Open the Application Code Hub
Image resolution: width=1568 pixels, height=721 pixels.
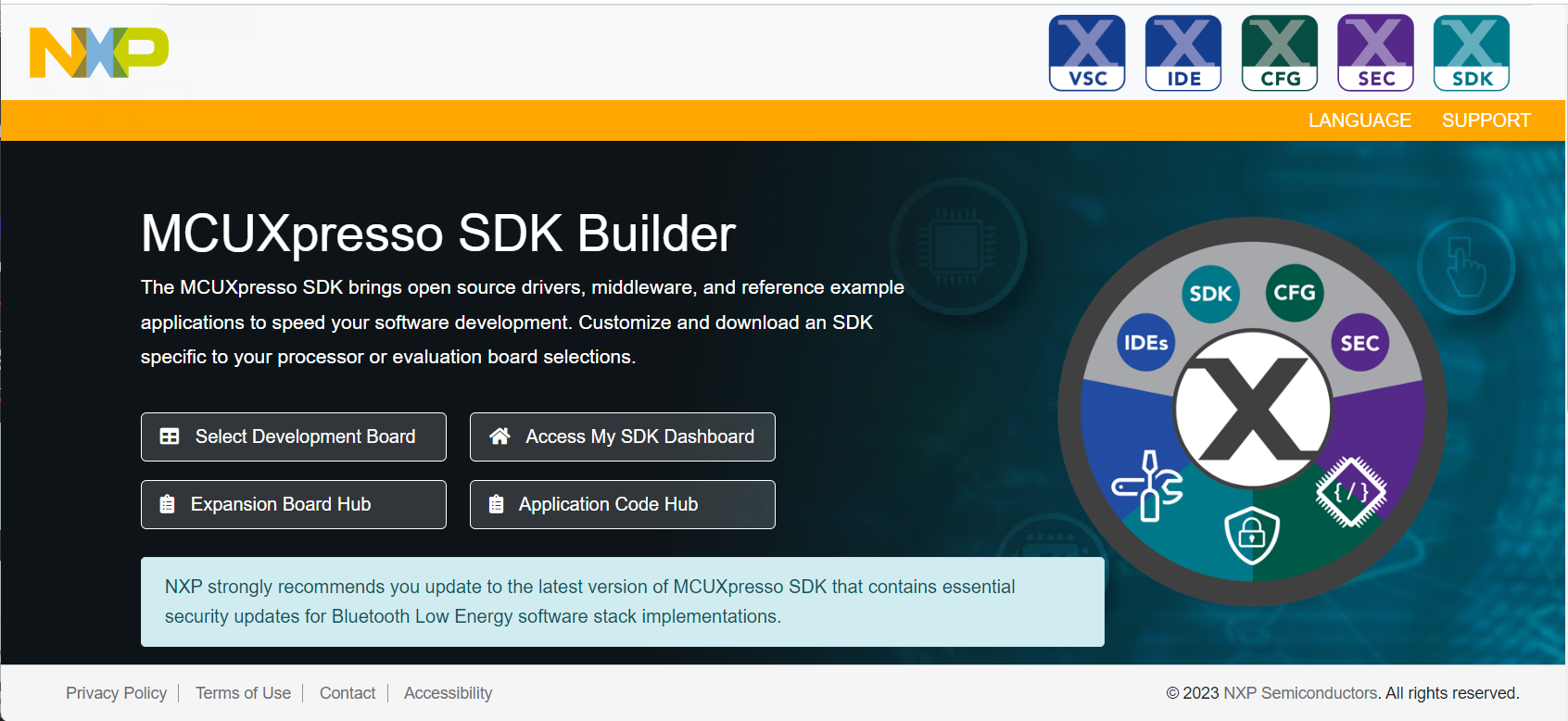pos(622,504)
